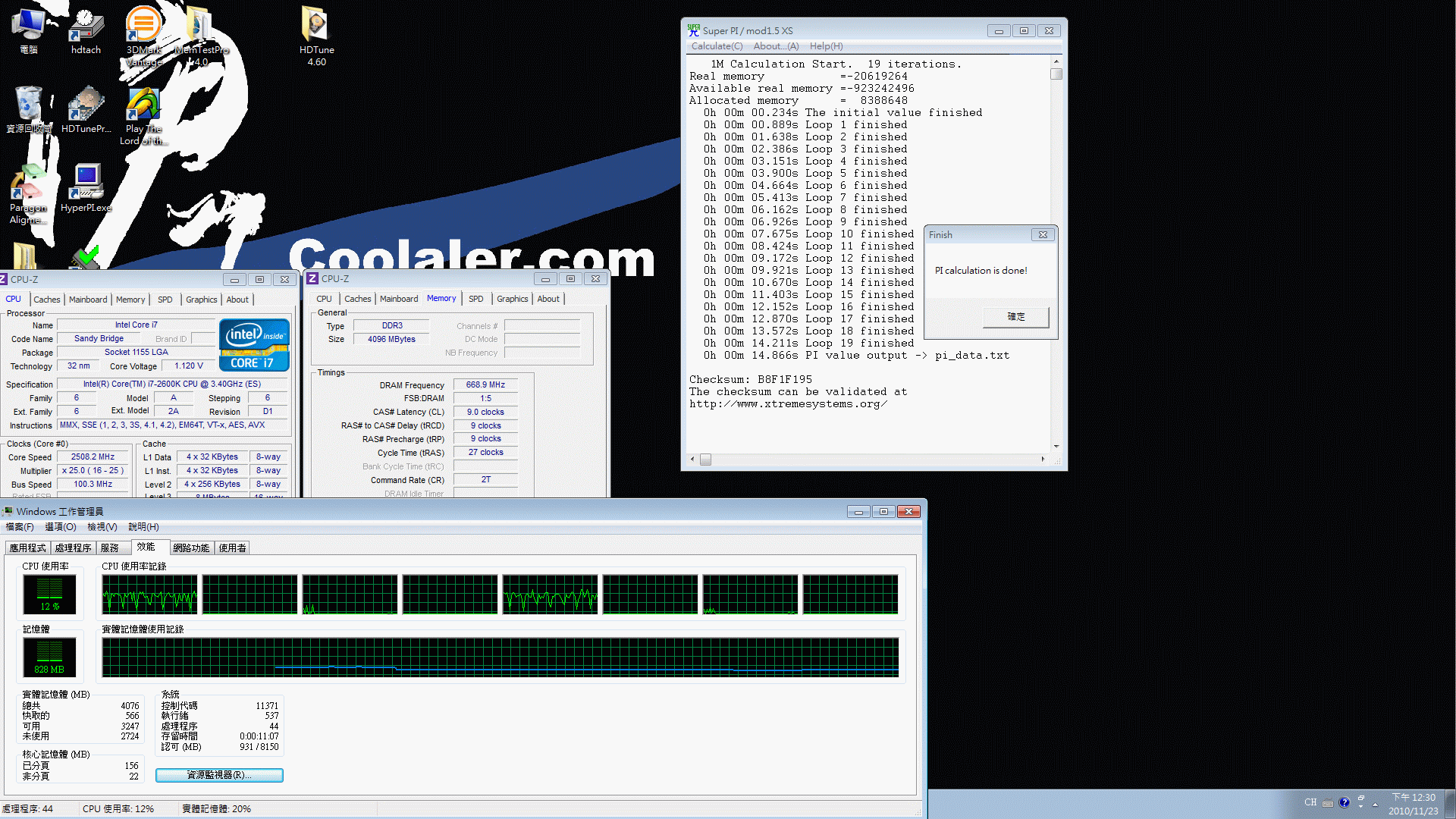Close the Finish dialog

coord(1043,235)
